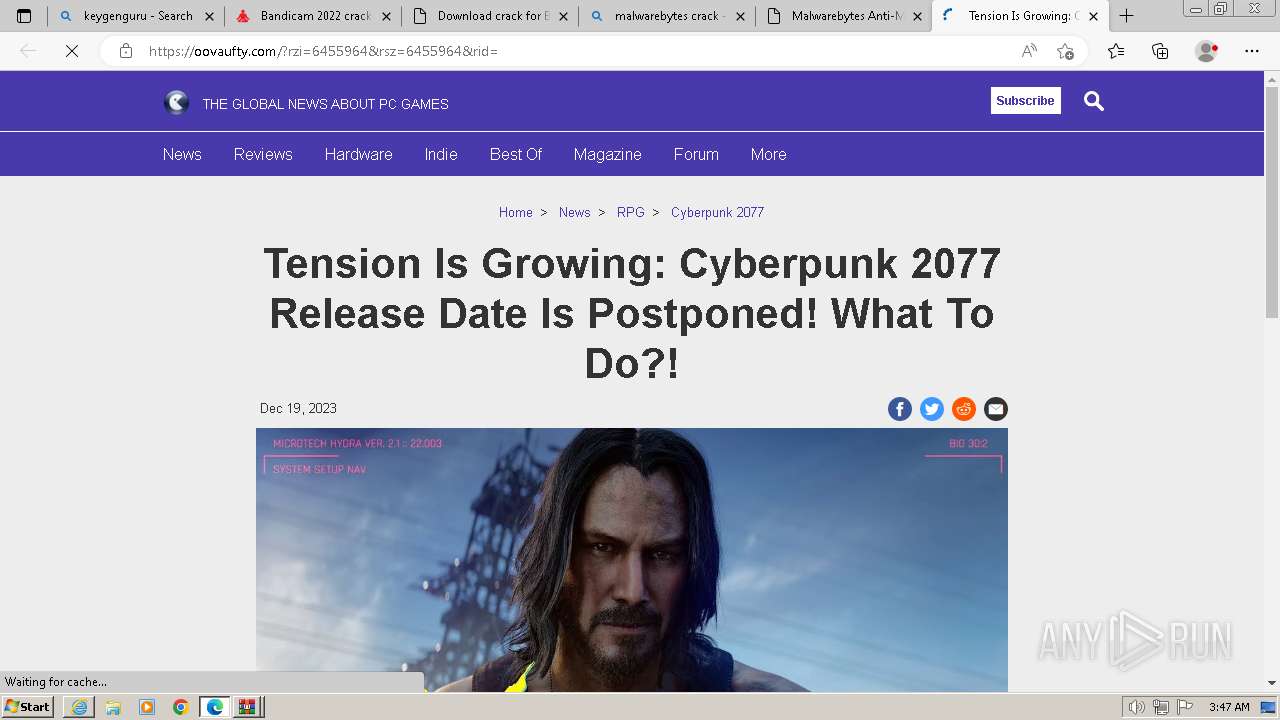This screenshot has height=720, width=1280.
Task: Activate Read Aloud icon
Action: pos(1029,51)
